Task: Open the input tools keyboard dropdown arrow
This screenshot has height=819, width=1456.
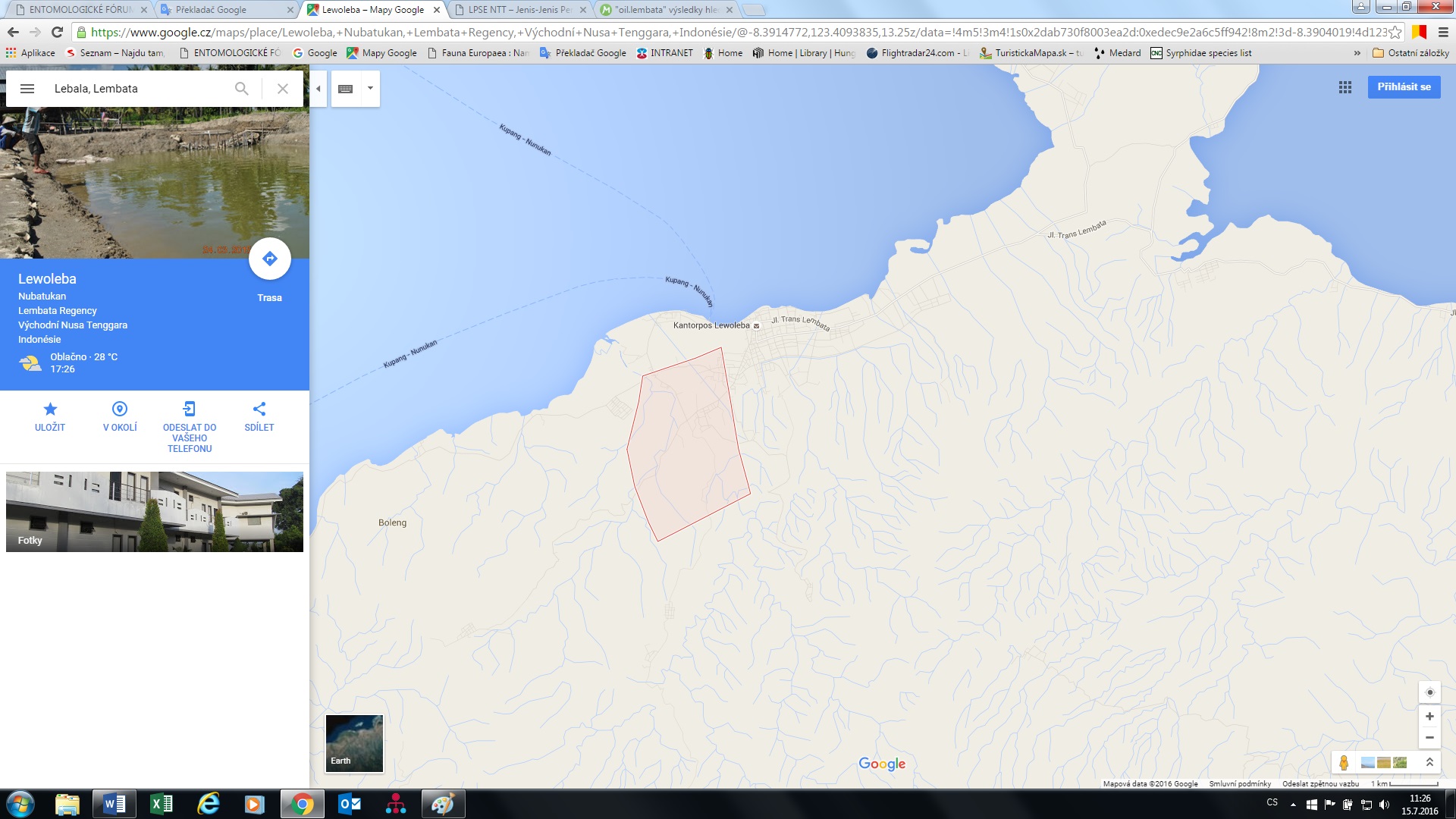Action: [x=370, y=88]
